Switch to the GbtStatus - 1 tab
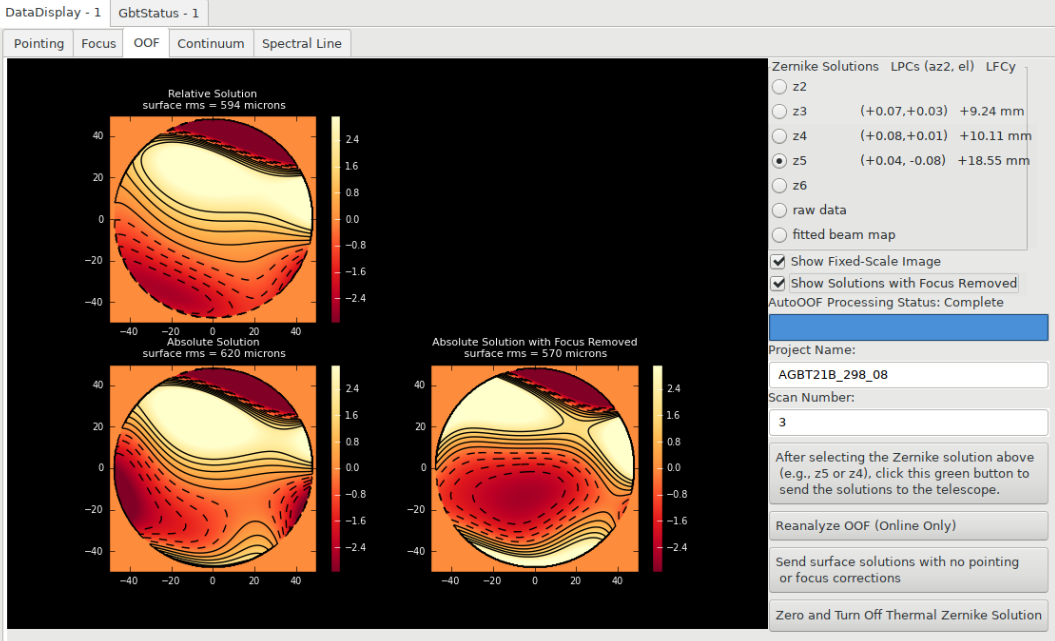Viewport: 1055px width, 641px height. (158, 13)
